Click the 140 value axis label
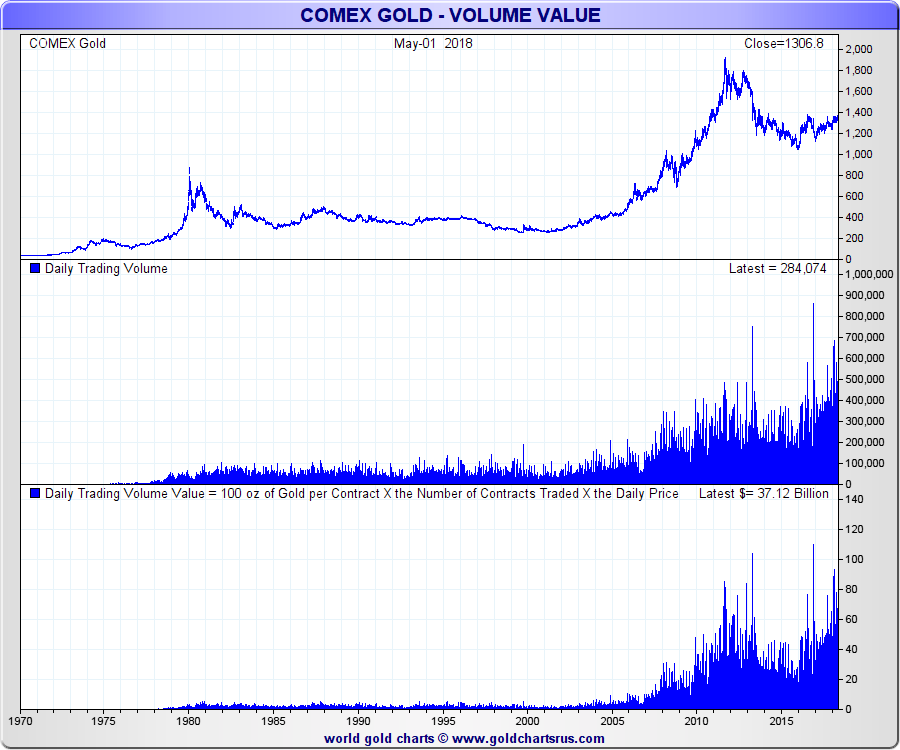 (x=854, y=499)
